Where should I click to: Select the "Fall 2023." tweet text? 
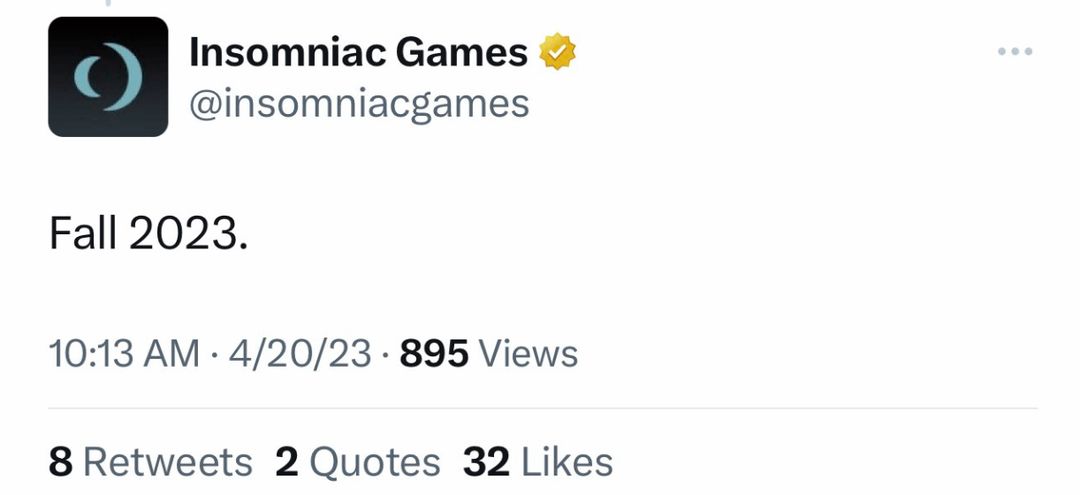click(x=148, y=234)
